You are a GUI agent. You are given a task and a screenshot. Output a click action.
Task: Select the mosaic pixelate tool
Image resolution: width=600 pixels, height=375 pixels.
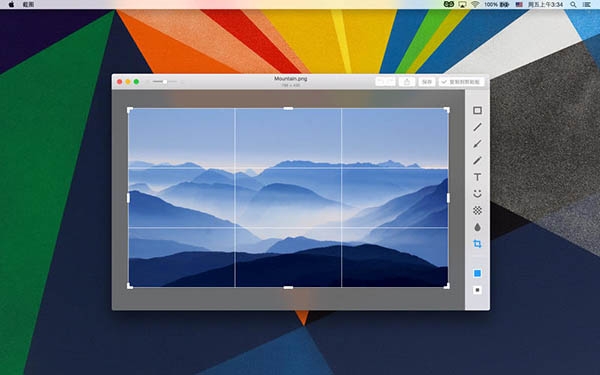(477, 210)
